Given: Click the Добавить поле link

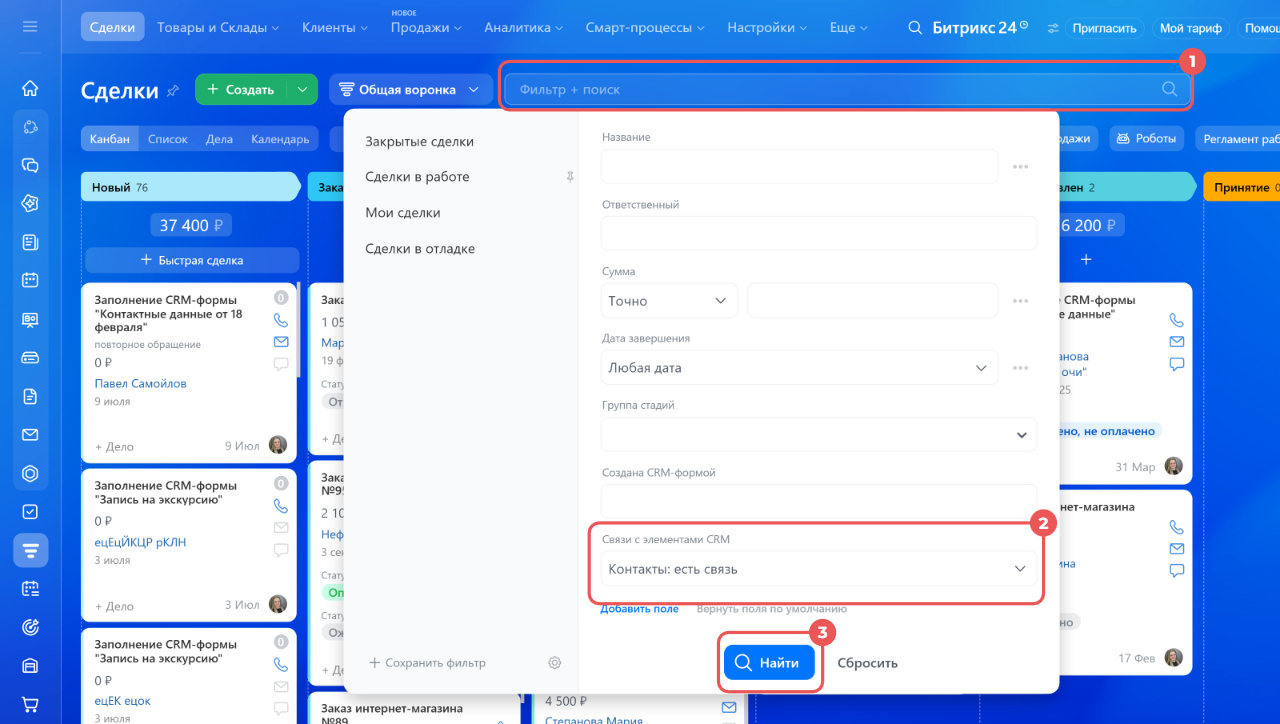Looking at the screenshot, I should tap(640, 608).
